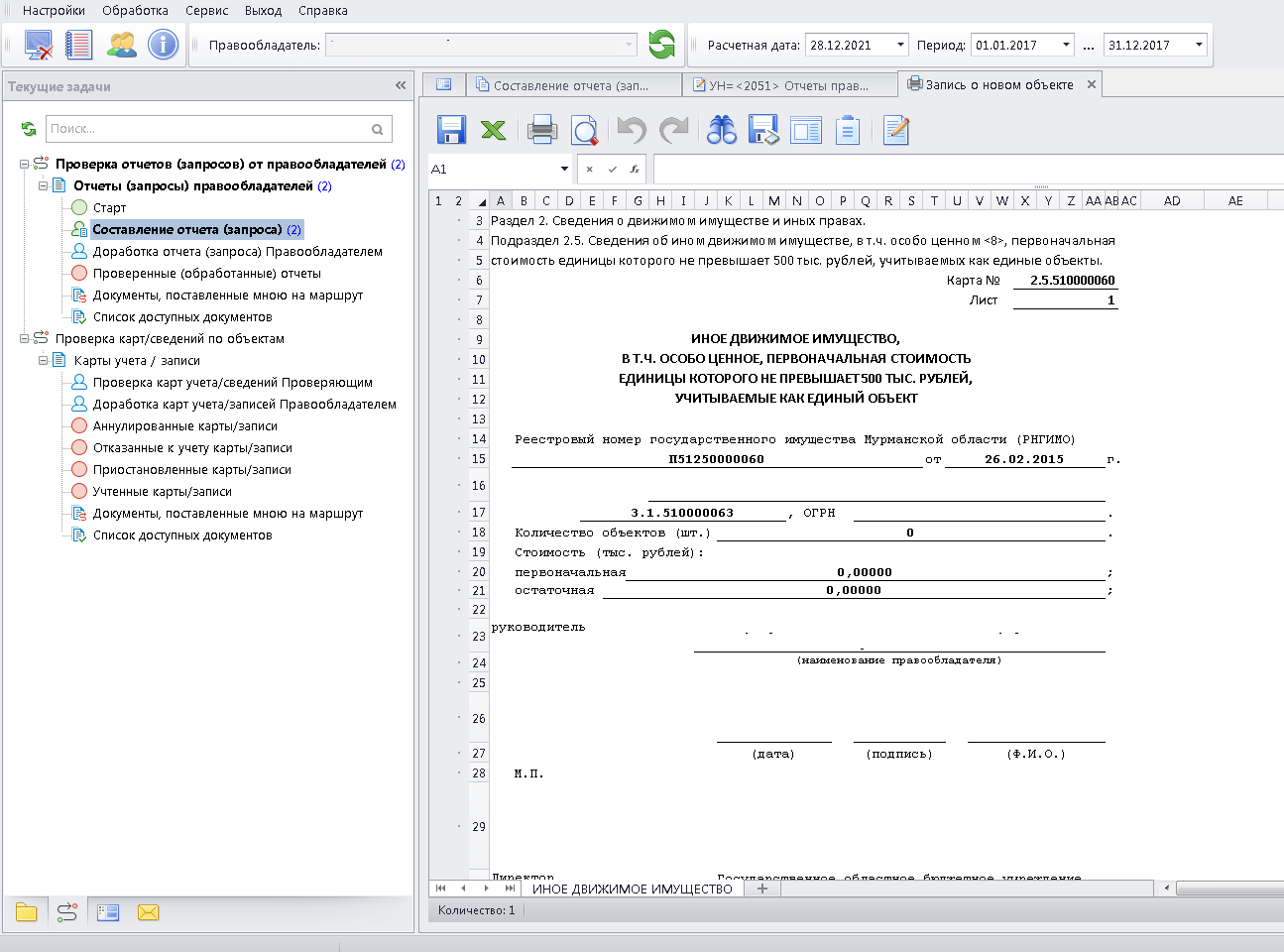This screenshot has width=1284, height=952.
Task: Switch to the first icon-only document tab
Action: click(x=443, y=85)
